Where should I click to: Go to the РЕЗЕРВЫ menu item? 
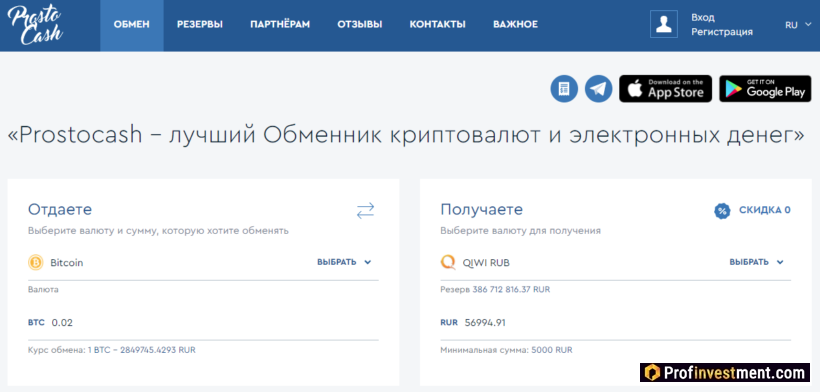(x=200, y=25)
